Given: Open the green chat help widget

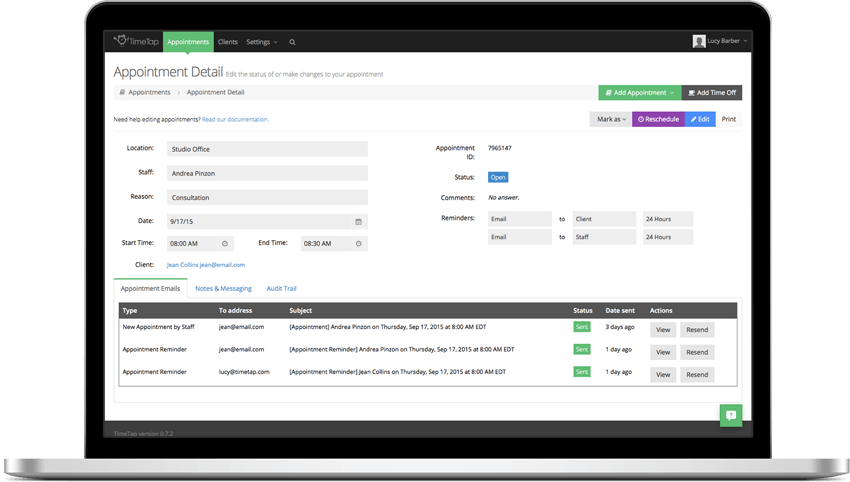Looking at the screenshot, I should (731, 415).
